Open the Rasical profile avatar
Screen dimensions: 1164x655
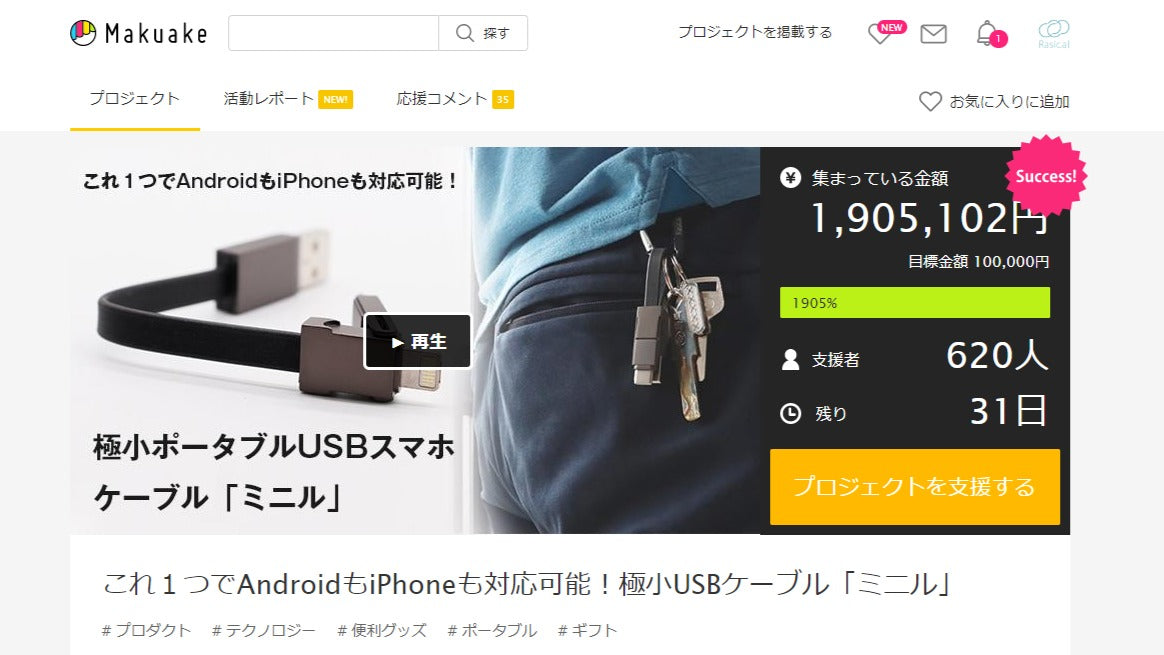coord(1053,33)
